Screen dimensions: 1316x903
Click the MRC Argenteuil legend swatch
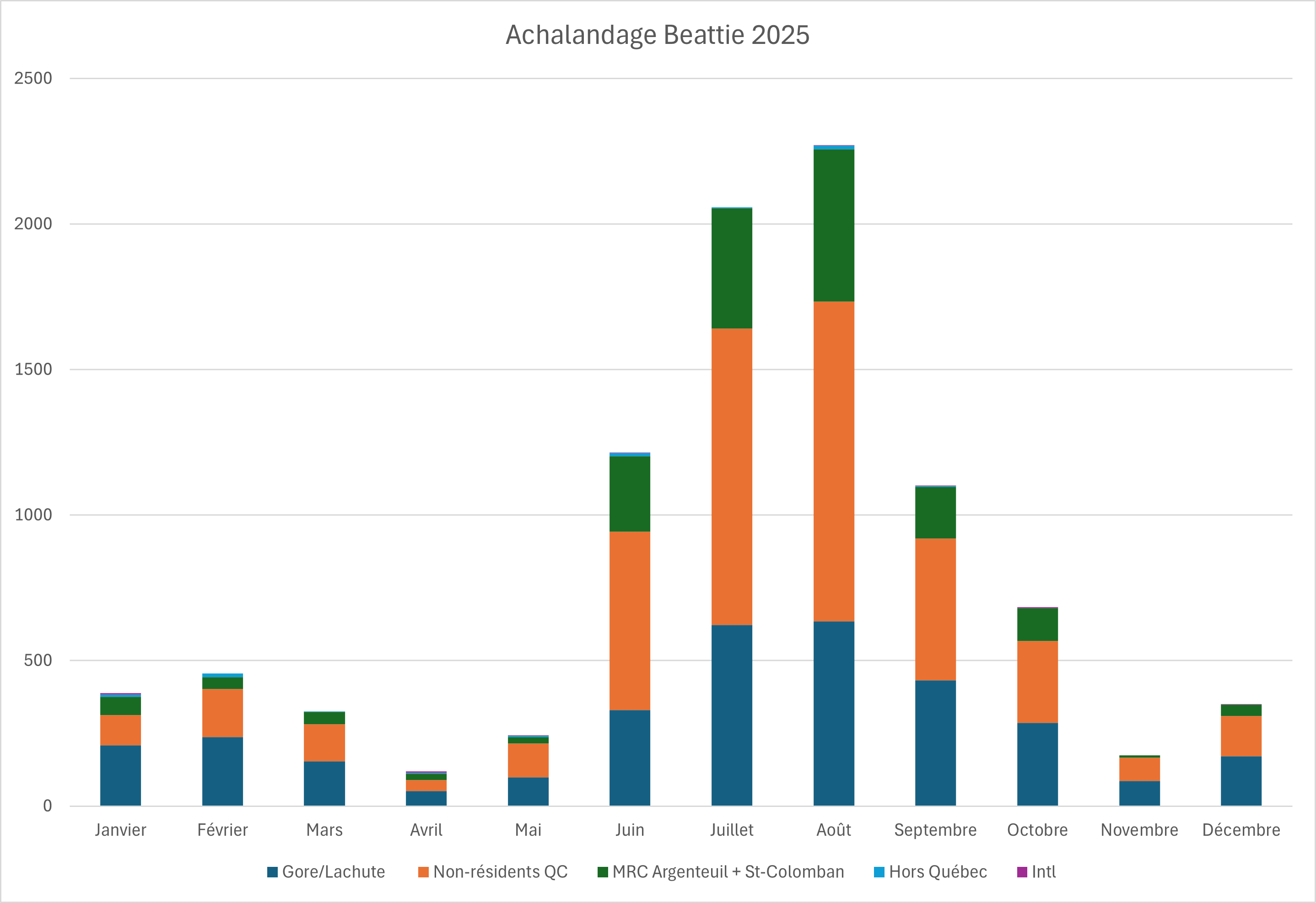pyautogui.click(x=603, y=872)
